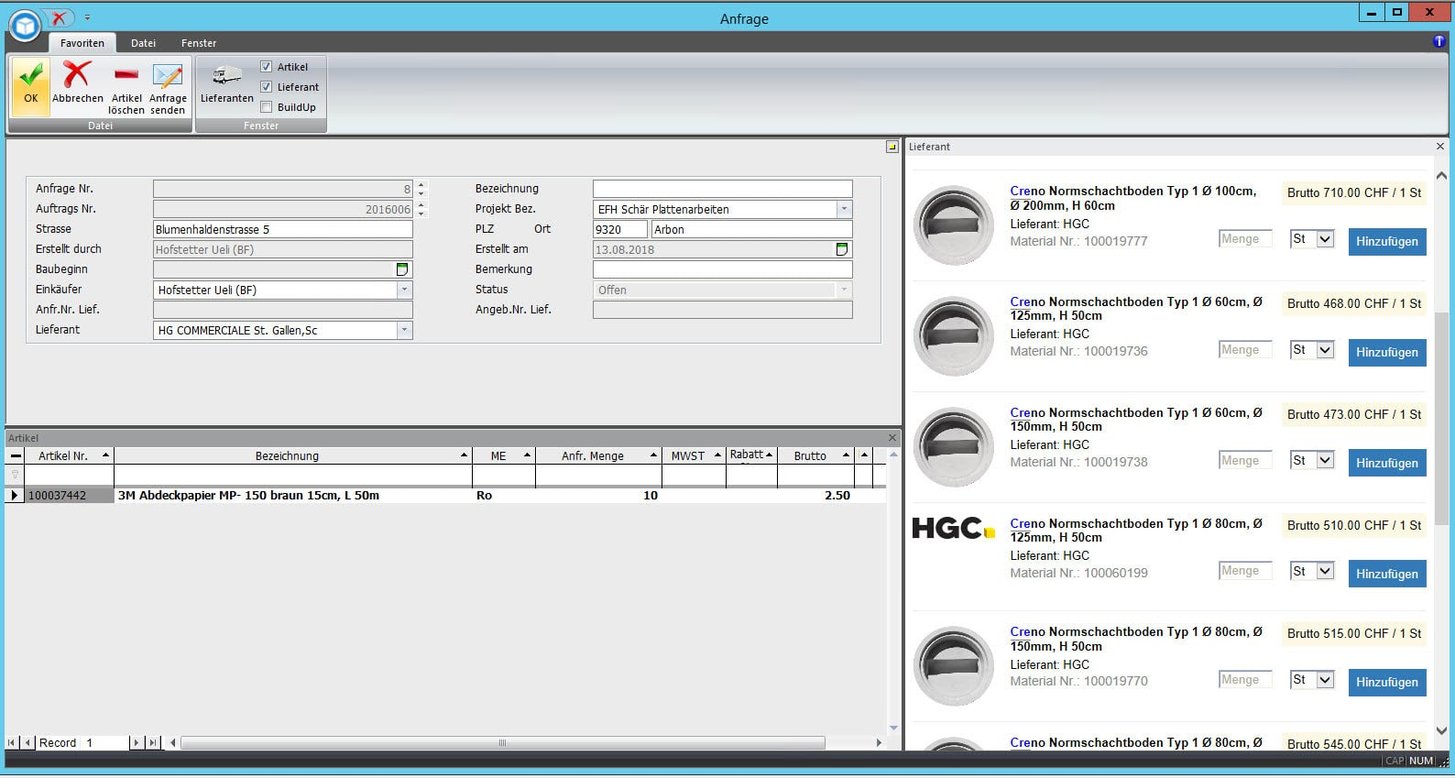Viewport: 1455px width, 778px height.
Task: Click the Ort field containing Arbon
Action: point(752,230)
